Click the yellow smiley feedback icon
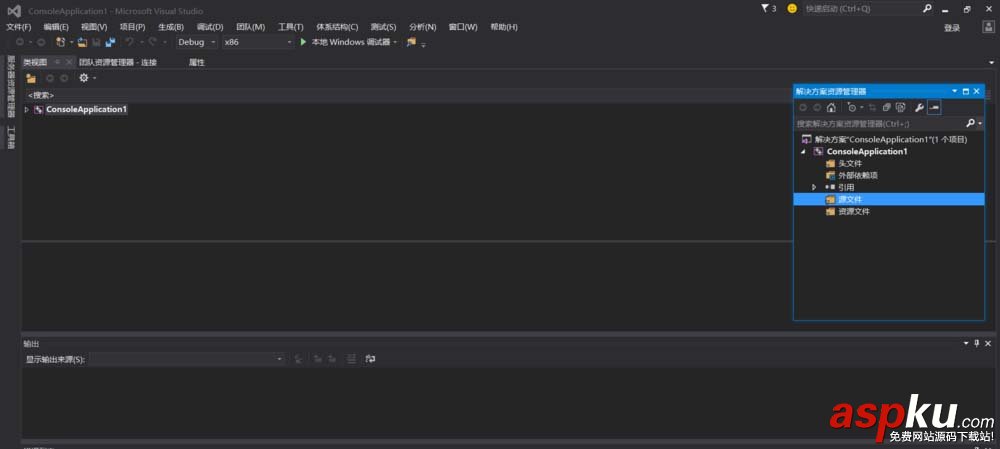Image resolution: width=1000 pixels, height=449 pixels. (x=792, y=8)
